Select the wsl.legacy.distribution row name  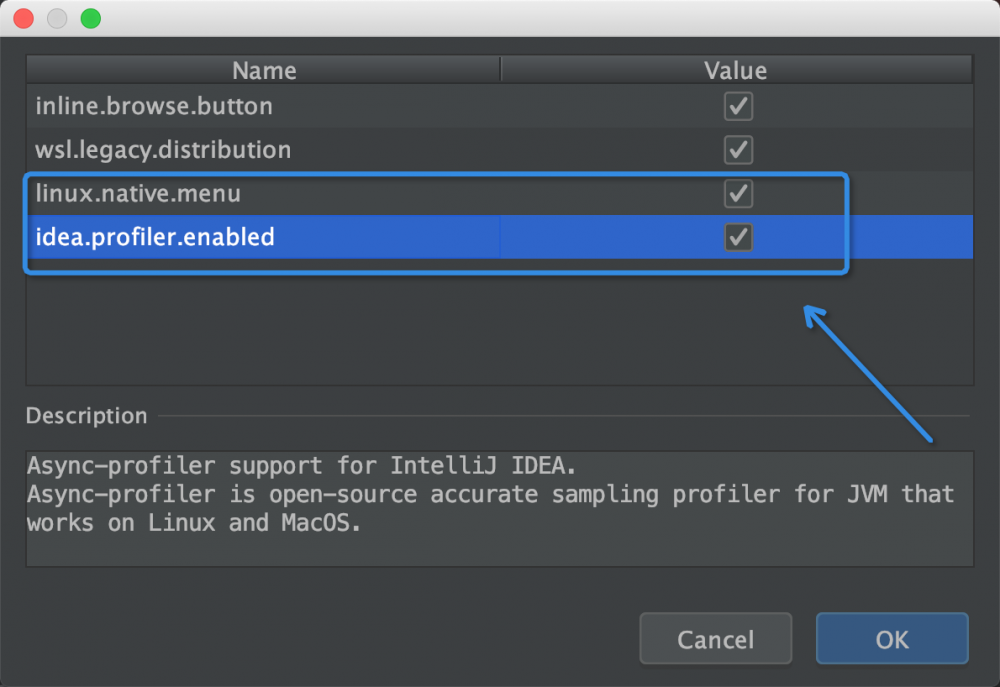163,150
